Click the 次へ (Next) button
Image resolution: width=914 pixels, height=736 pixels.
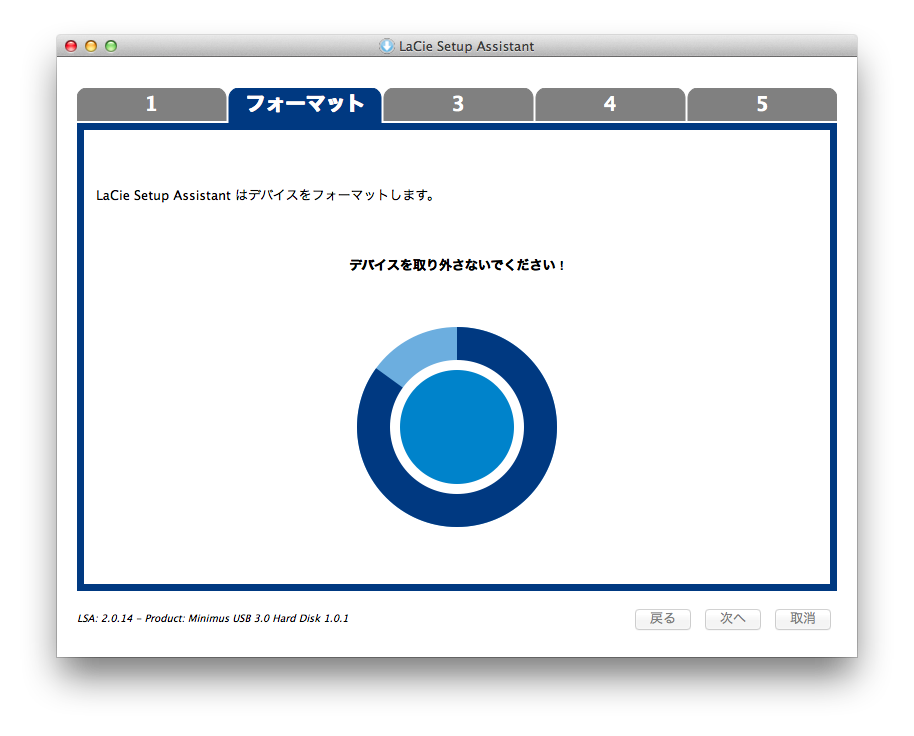point(733,619)
